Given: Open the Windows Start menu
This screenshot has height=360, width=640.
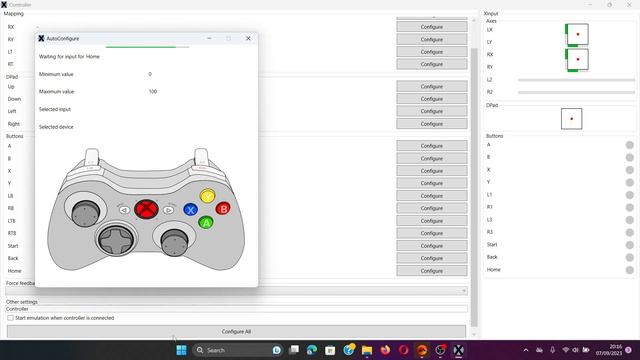Looking at the screenshot, I should 181,350.
